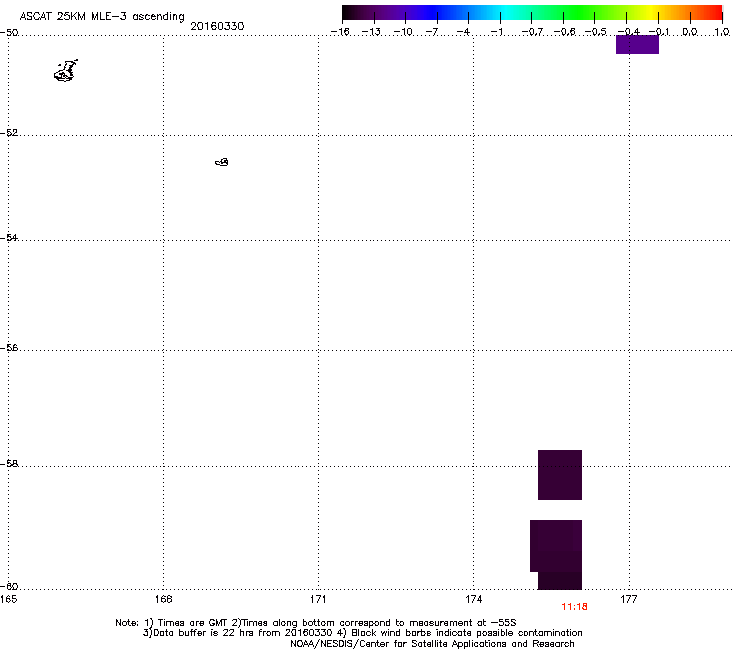Click the color scale label '1.0'
This screenshot has width=740, height=650.
click(722, 32)
